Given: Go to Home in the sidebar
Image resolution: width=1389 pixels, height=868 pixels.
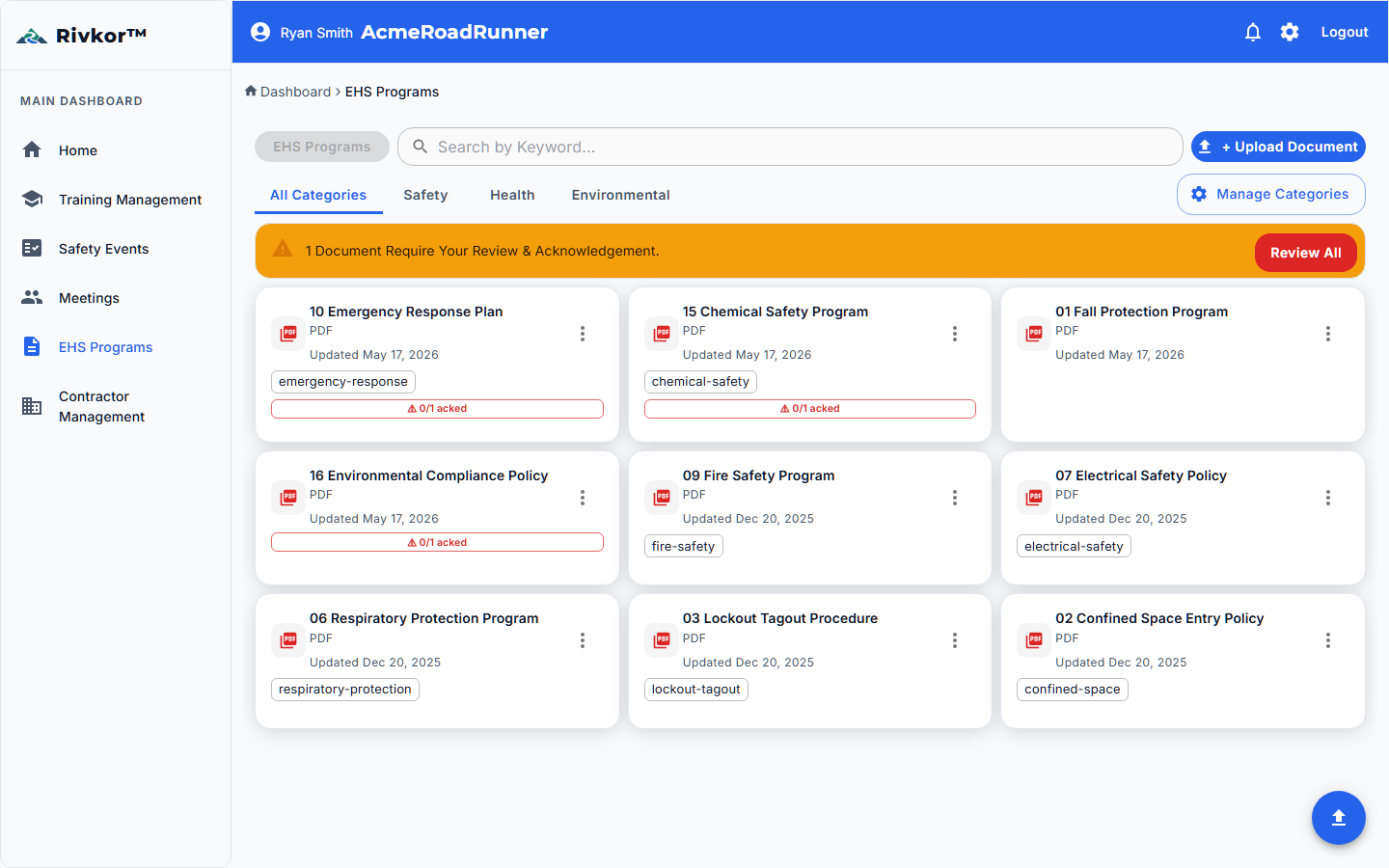Looking at the screenshot, I should pyautogui.click(x=116, y=149).
